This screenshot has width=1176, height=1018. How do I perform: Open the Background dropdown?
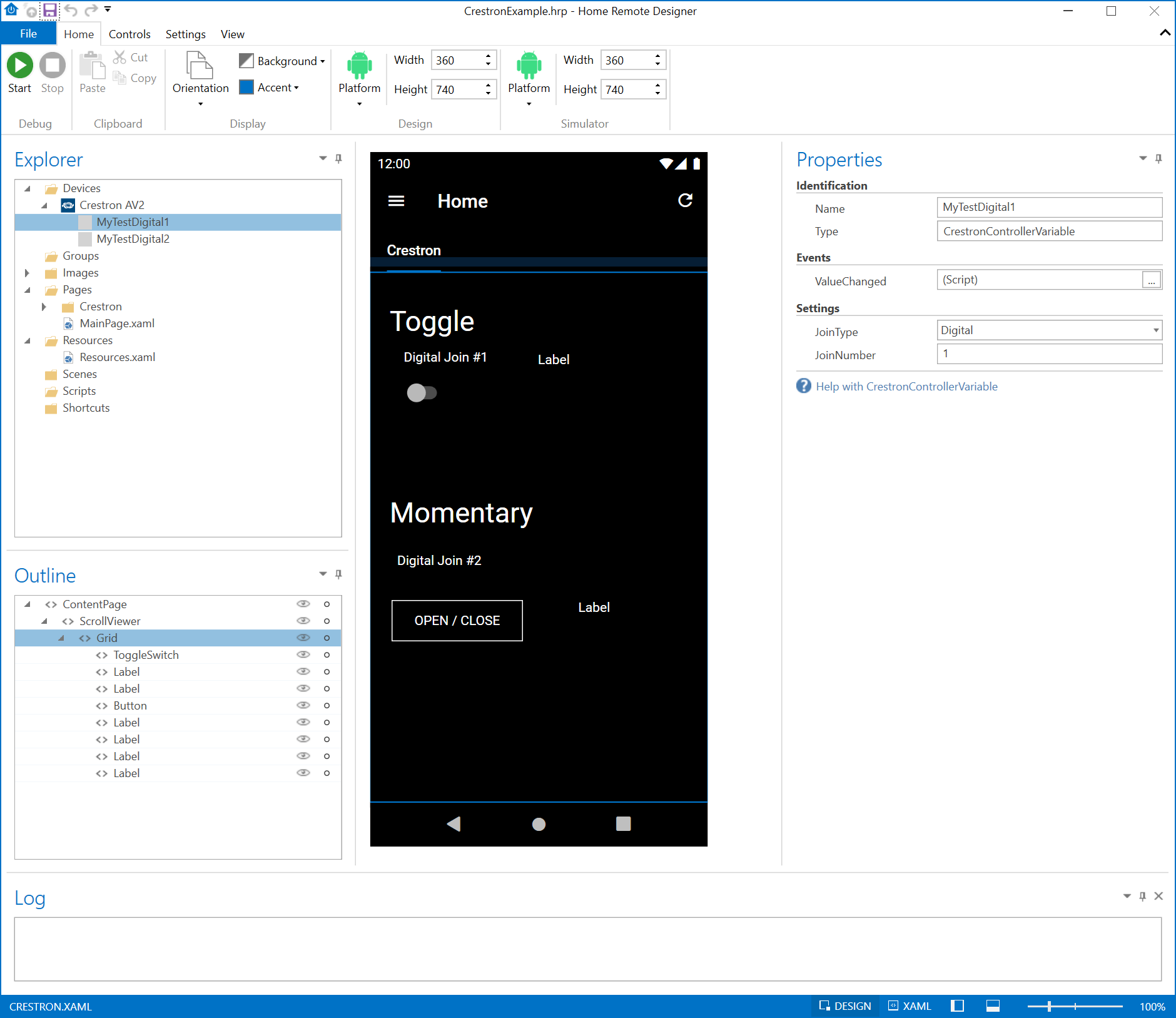[283, 61]
